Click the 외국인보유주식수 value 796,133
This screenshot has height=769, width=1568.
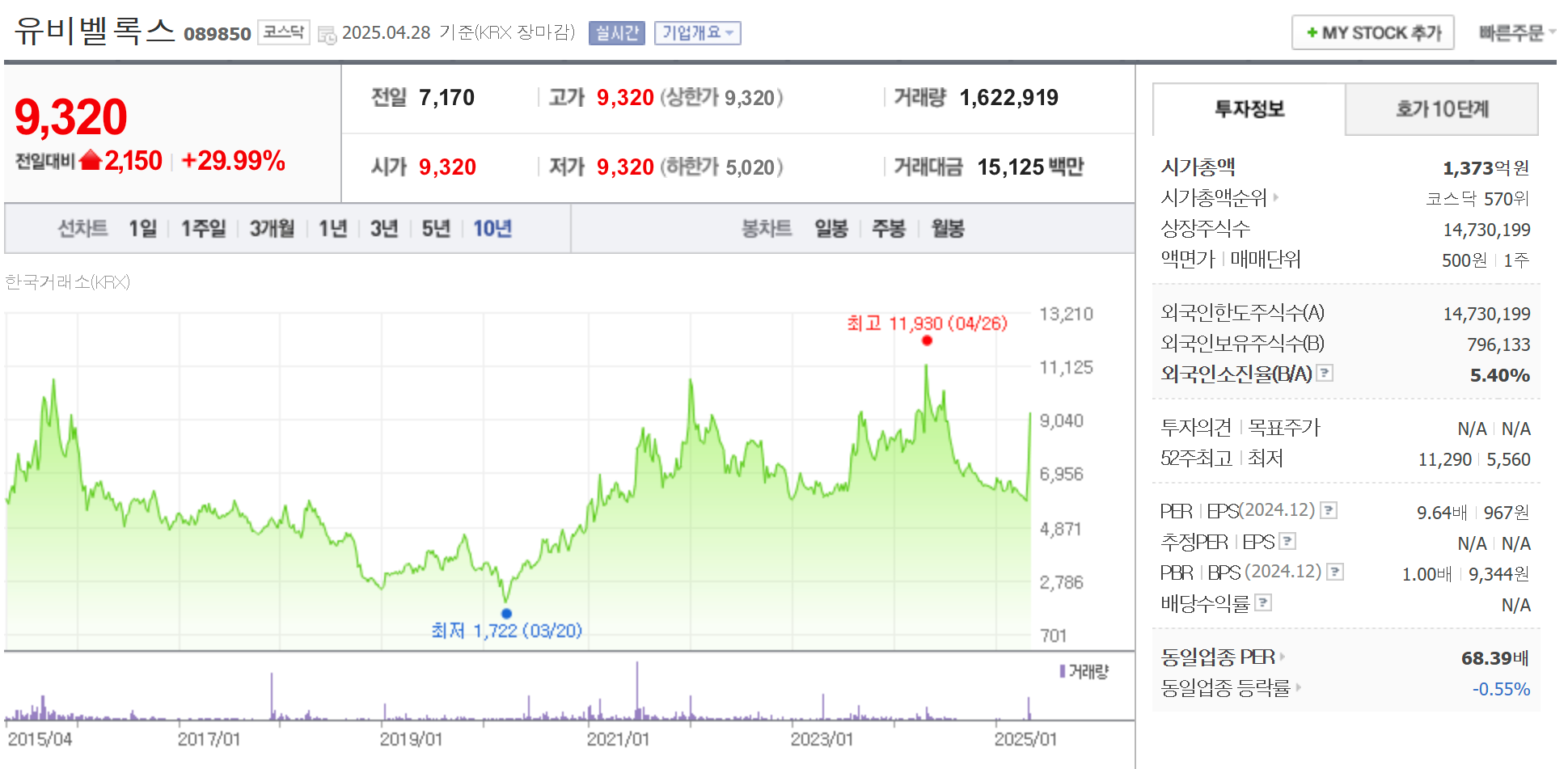point(1498,344)
